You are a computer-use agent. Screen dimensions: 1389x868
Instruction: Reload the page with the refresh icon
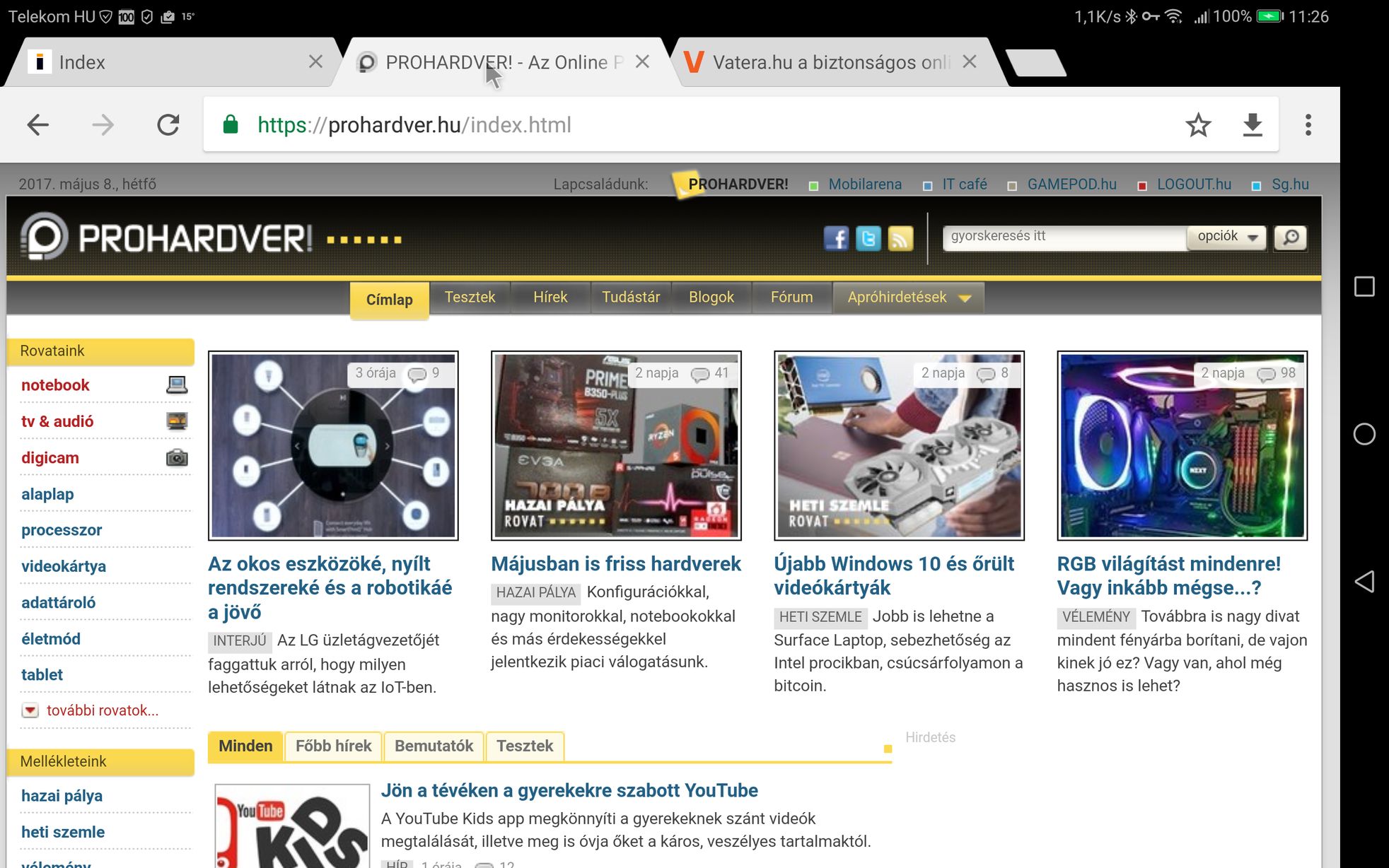point(168,125)
